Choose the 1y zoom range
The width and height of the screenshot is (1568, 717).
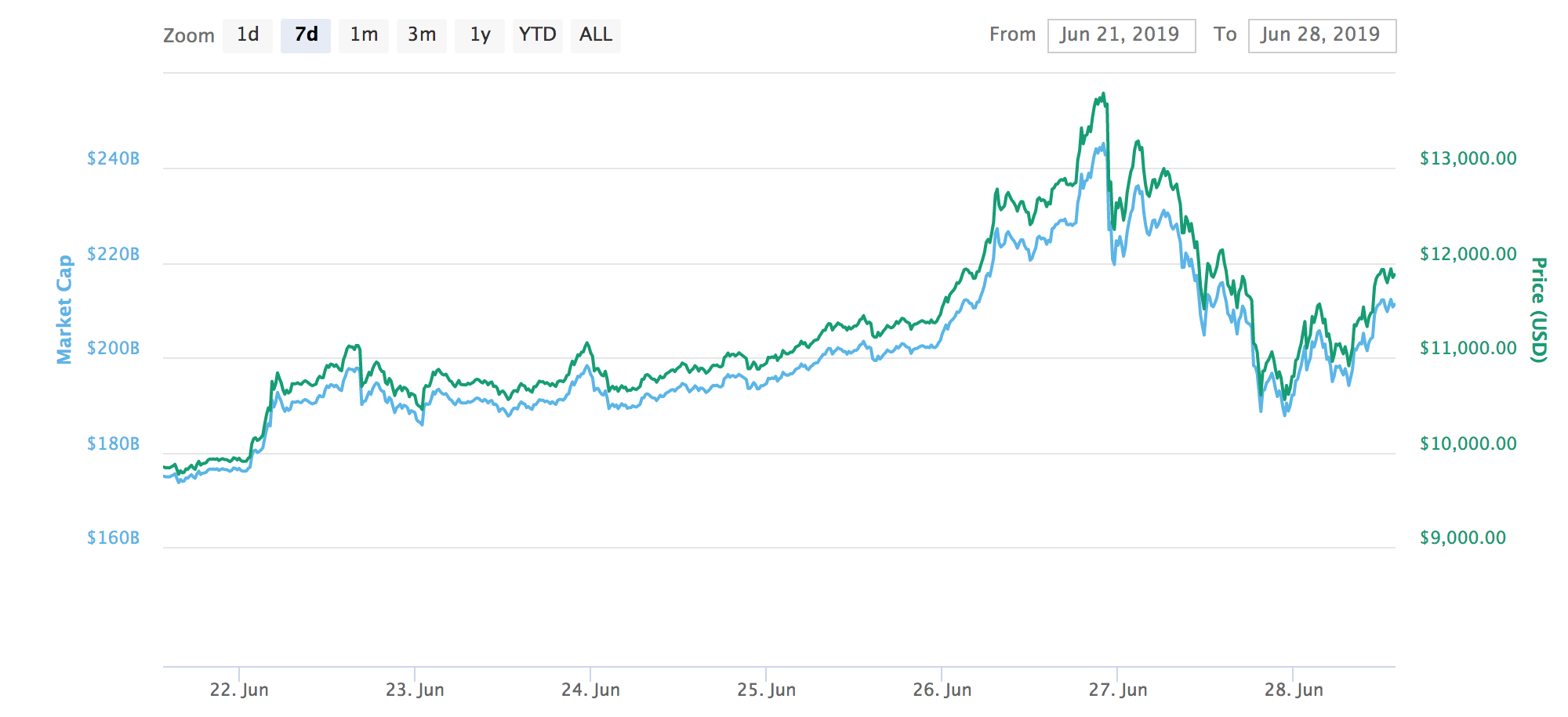pyautogui.click(x=480, y=35)
